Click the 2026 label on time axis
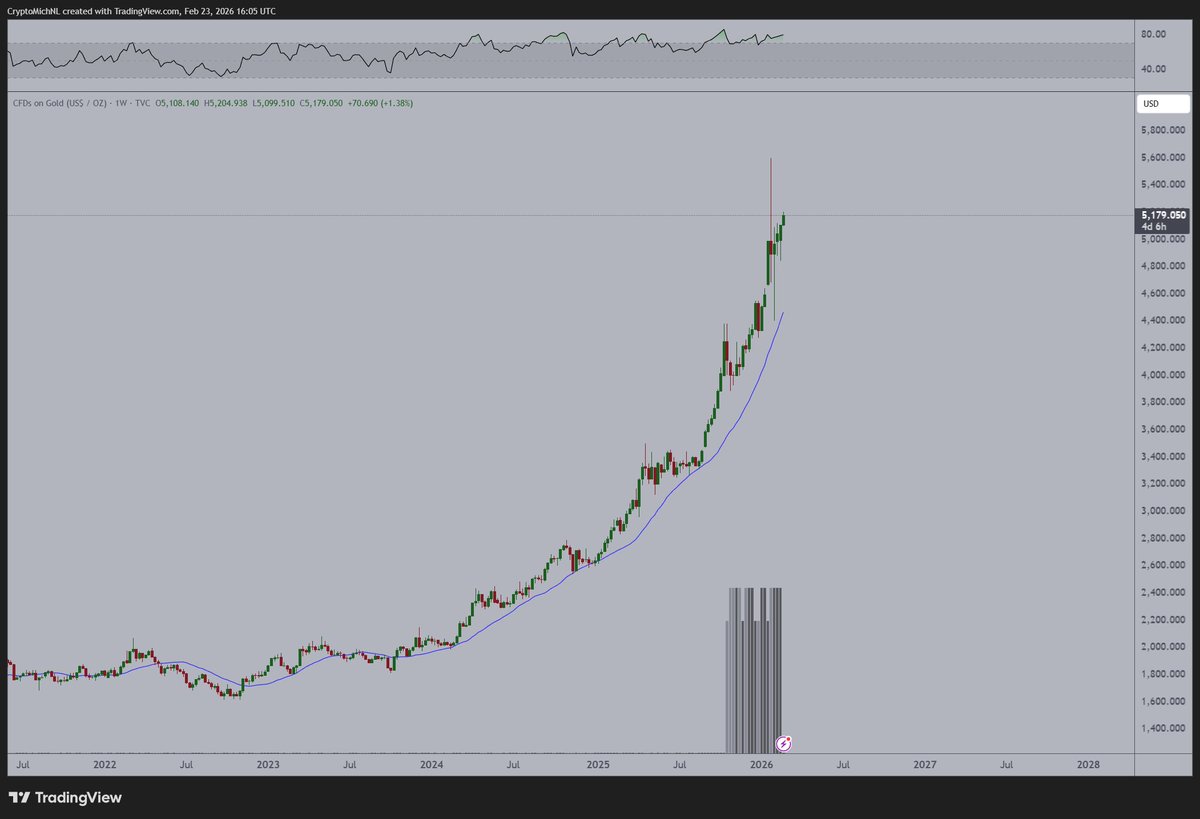1200x819 pixels. click(x=761, y=765)
